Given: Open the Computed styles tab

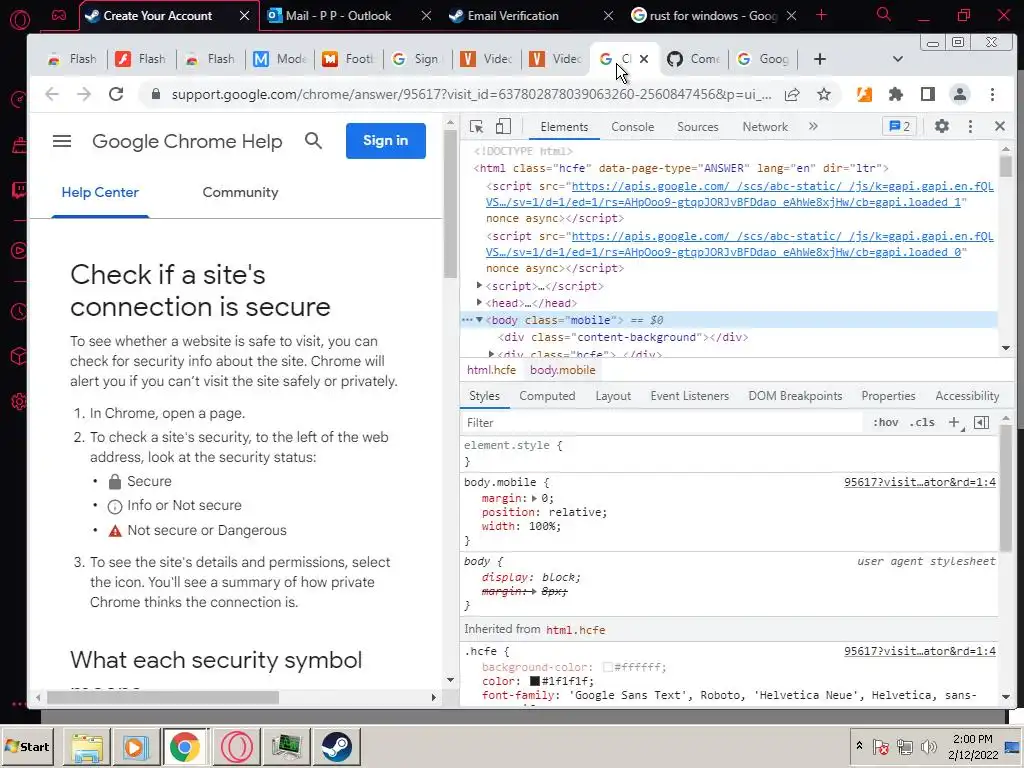Looking at the screenshot, I should pos(547,396).
